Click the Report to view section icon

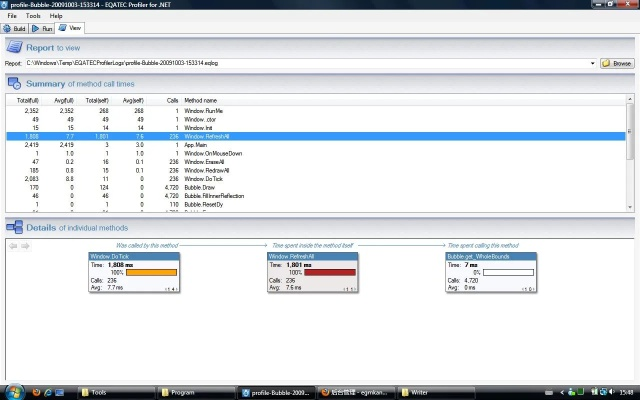(x=14, y=47)
